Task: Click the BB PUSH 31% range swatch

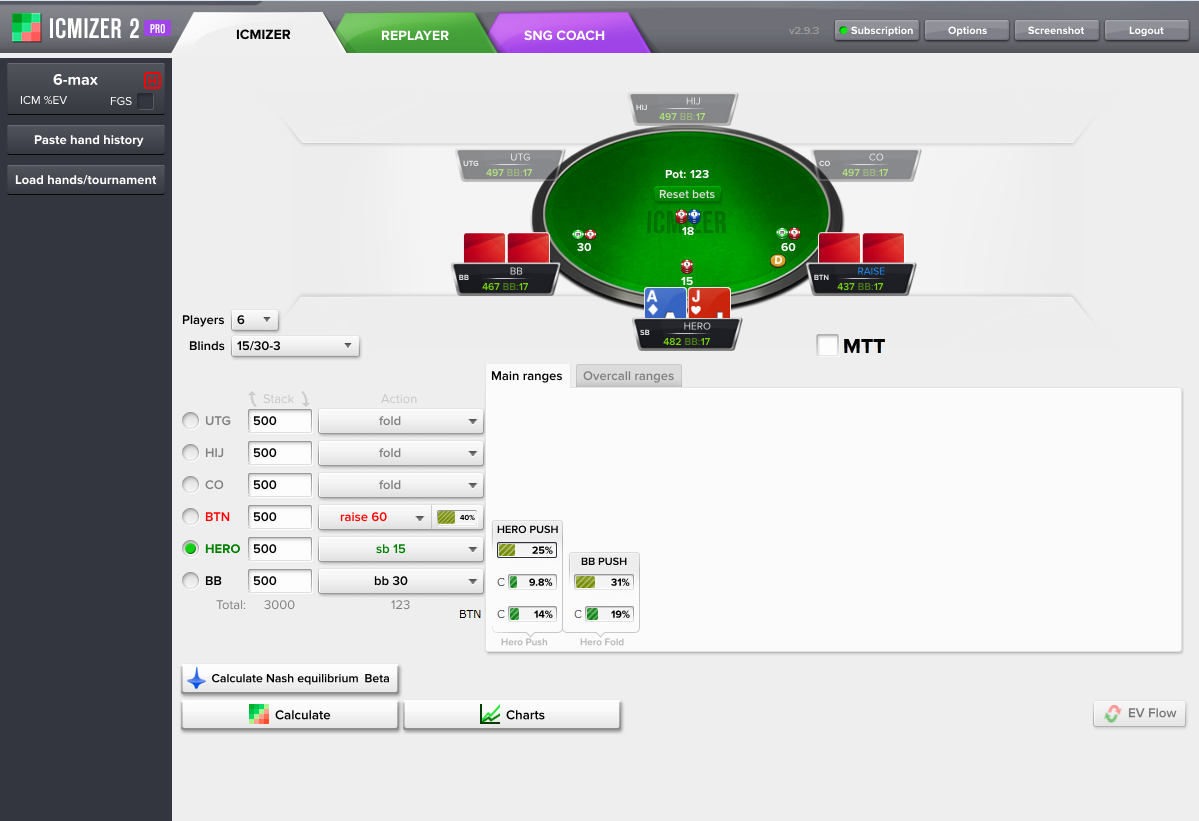Action: pyautogui.click(x=603, y=582)
